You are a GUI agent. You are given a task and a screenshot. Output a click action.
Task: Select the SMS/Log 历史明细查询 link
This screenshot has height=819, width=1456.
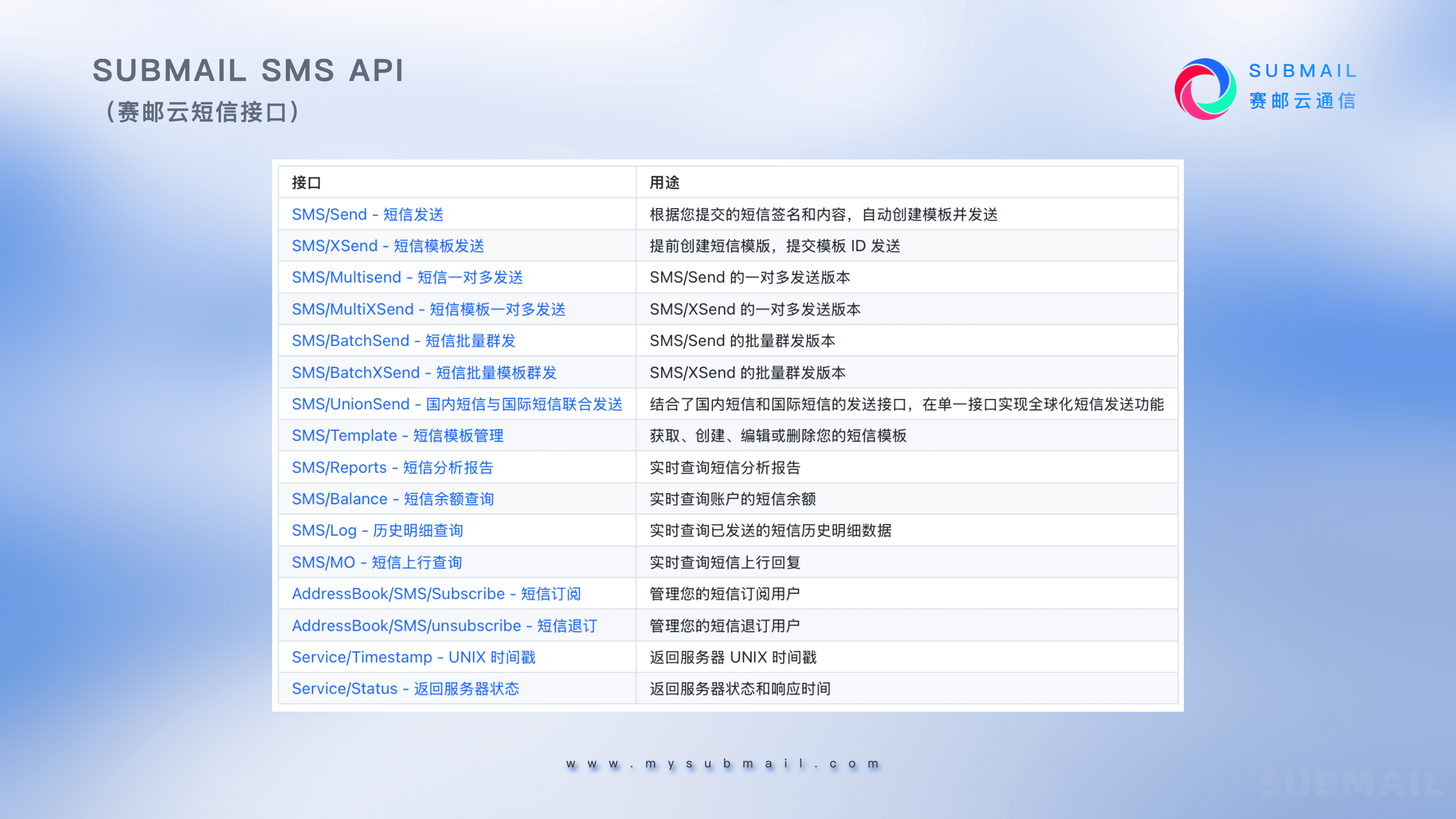[377, 530]
